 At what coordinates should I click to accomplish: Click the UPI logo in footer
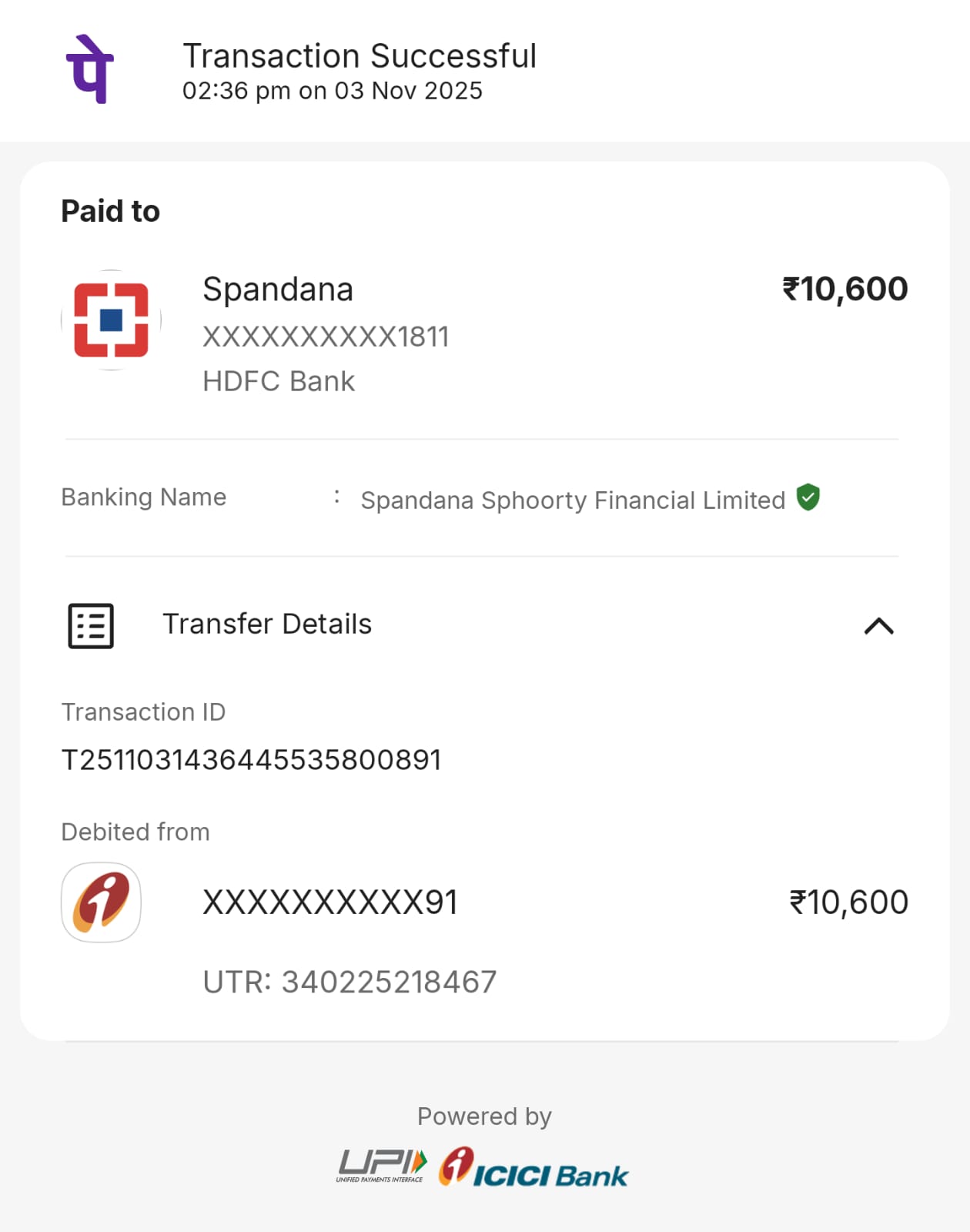[x=382, y=1165]
